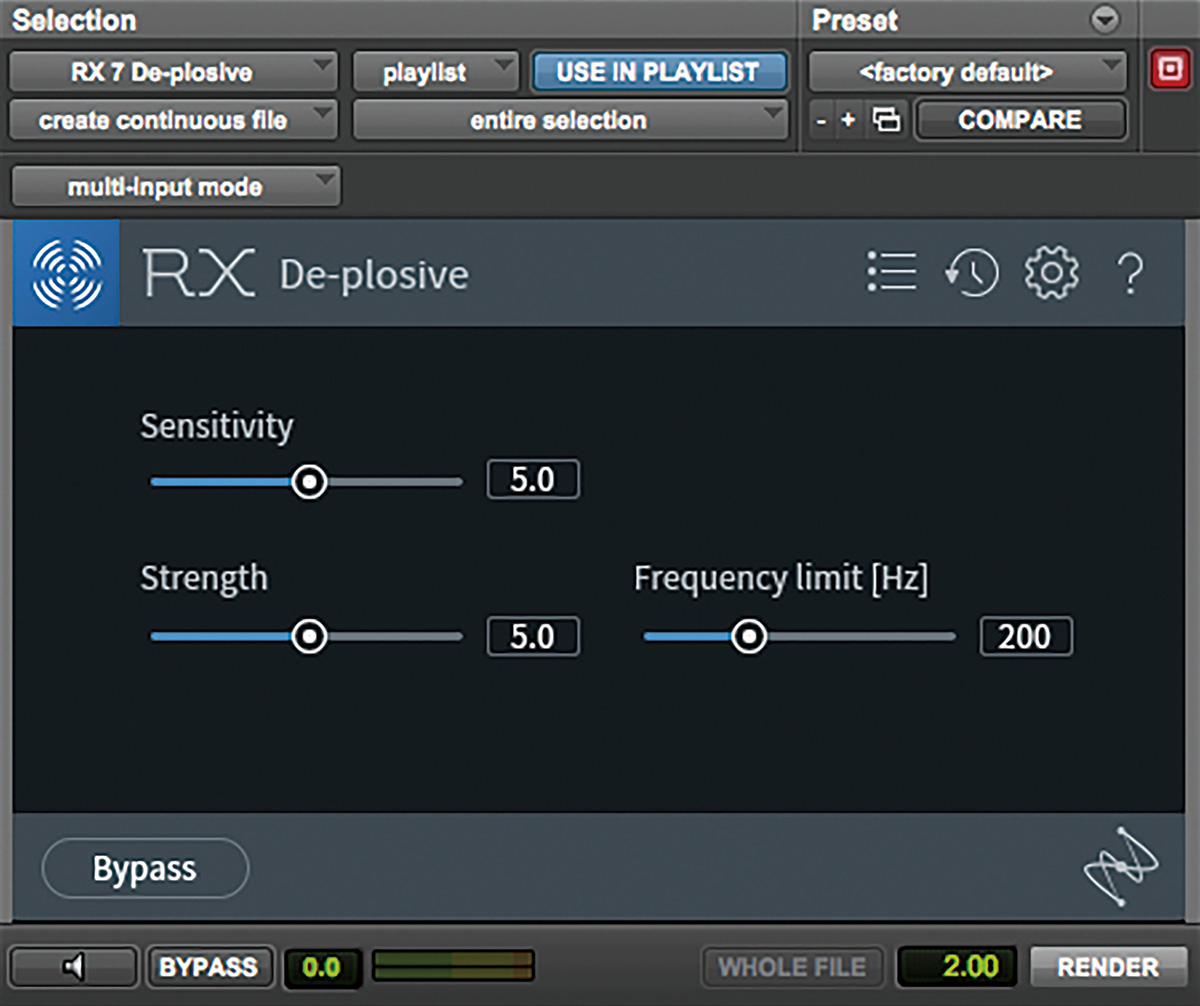Click the 2.00 handle length field
1200x1006 pixels.
[x=958, y=967]
